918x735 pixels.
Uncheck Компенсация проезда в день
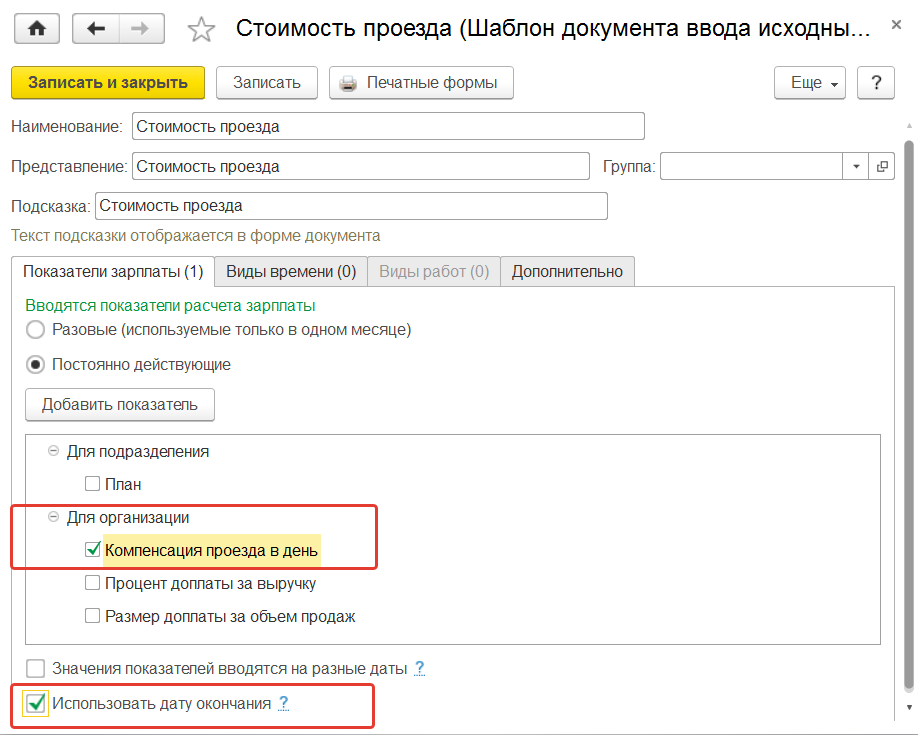point(93,549)
